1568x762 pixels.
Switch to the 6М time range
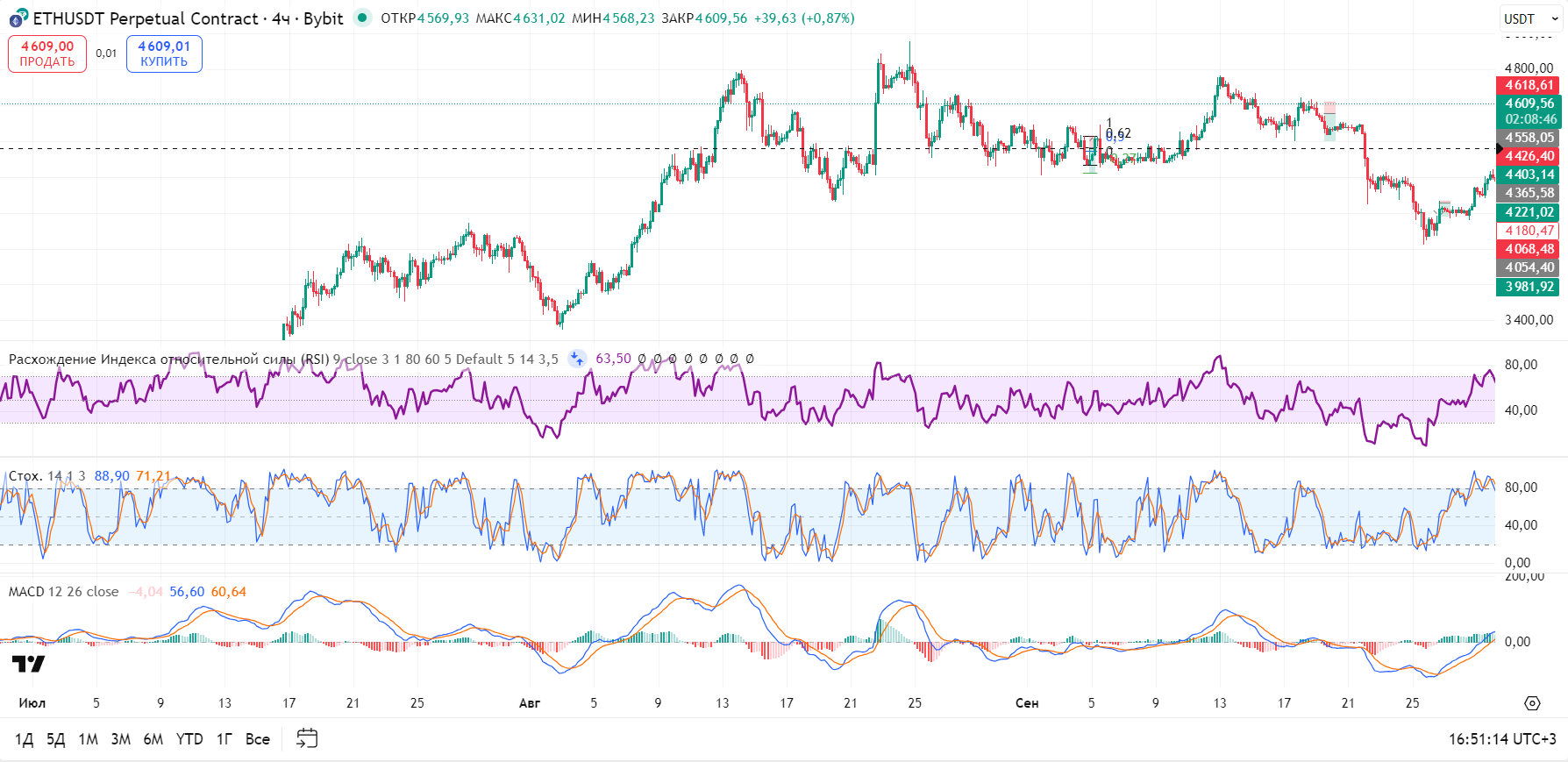[153, 739]
